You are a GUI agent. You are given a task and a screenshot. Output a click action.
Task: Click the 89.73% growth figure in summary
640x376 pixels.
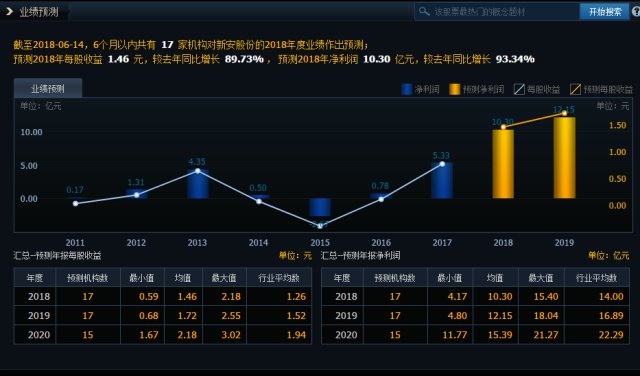click(244, 59)
